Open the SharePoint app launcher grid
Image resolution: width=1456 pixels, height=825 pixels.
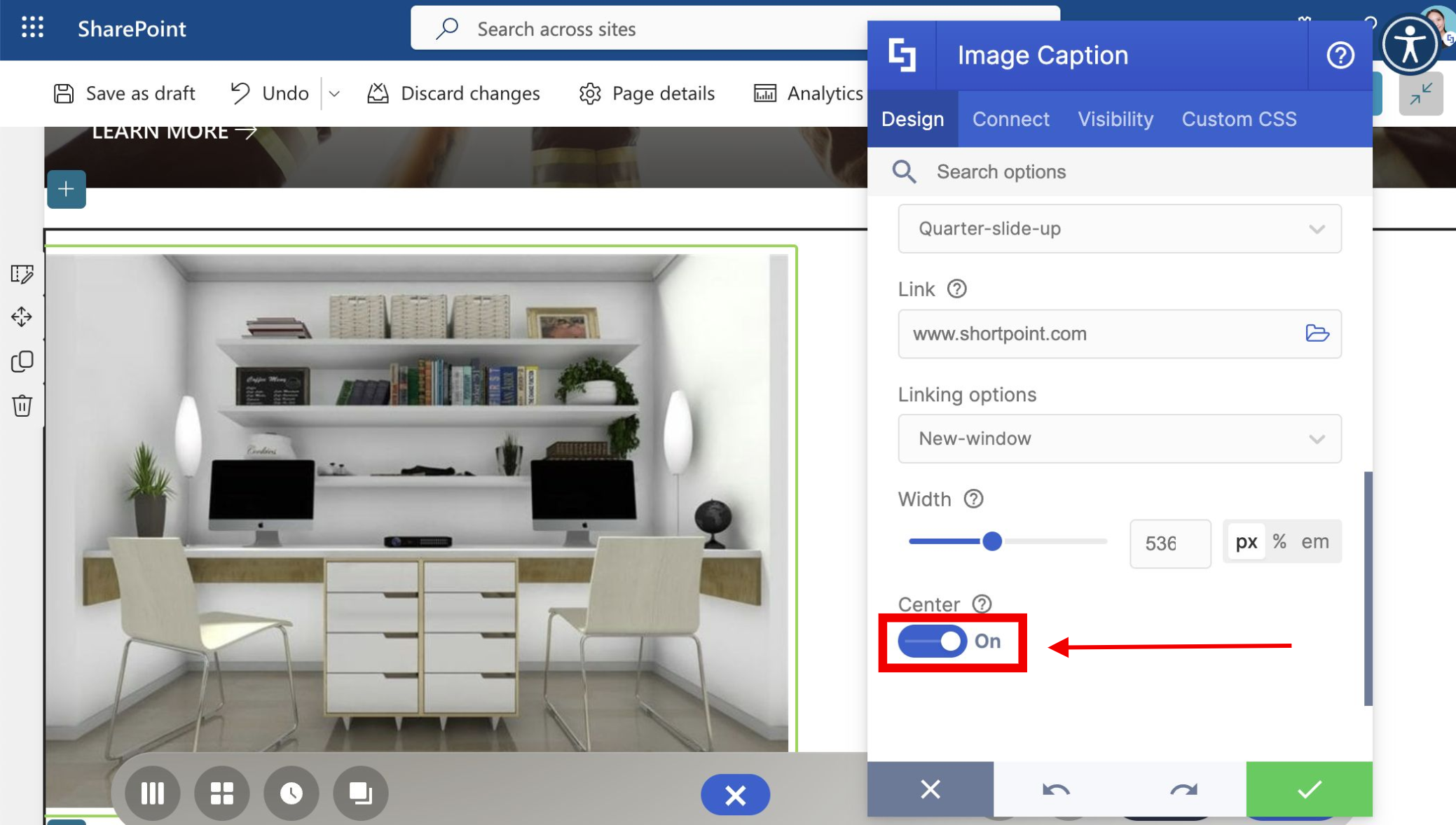click(32, 28)
